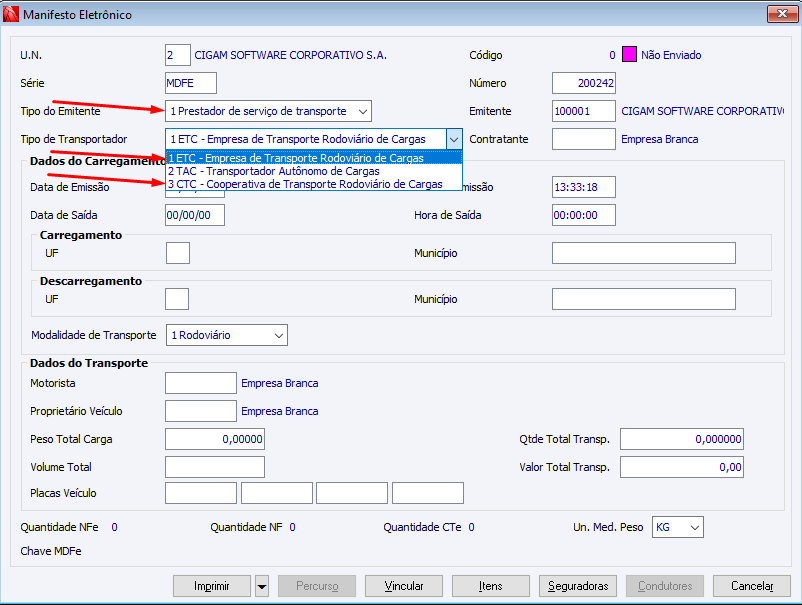Focus the Hora de Saída field

584,215
